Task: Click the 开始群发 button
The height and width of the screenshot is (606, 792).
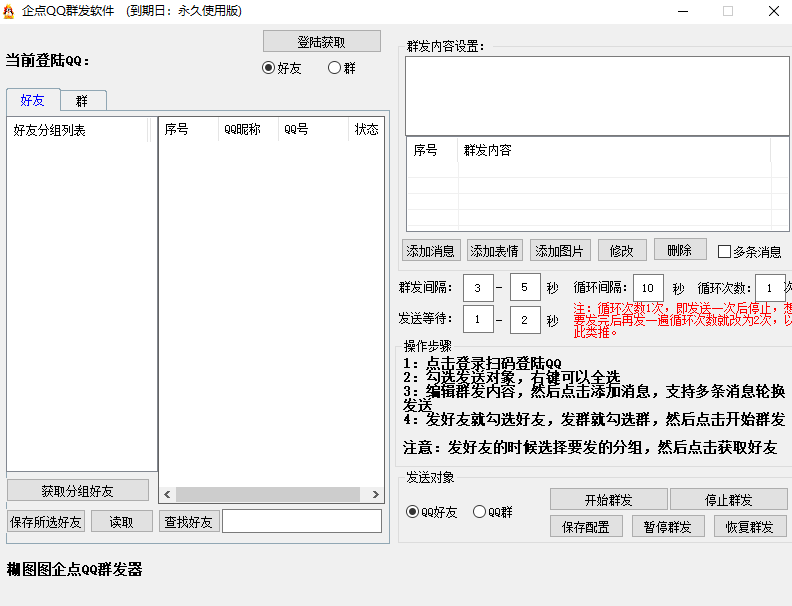Action: click(609, 499)
